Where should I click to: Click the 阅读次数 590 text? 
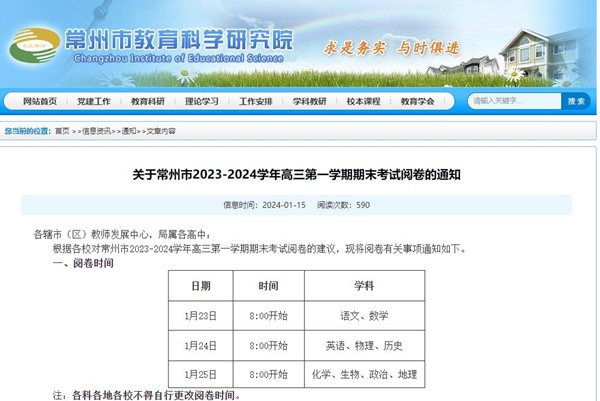coord(343,205)
